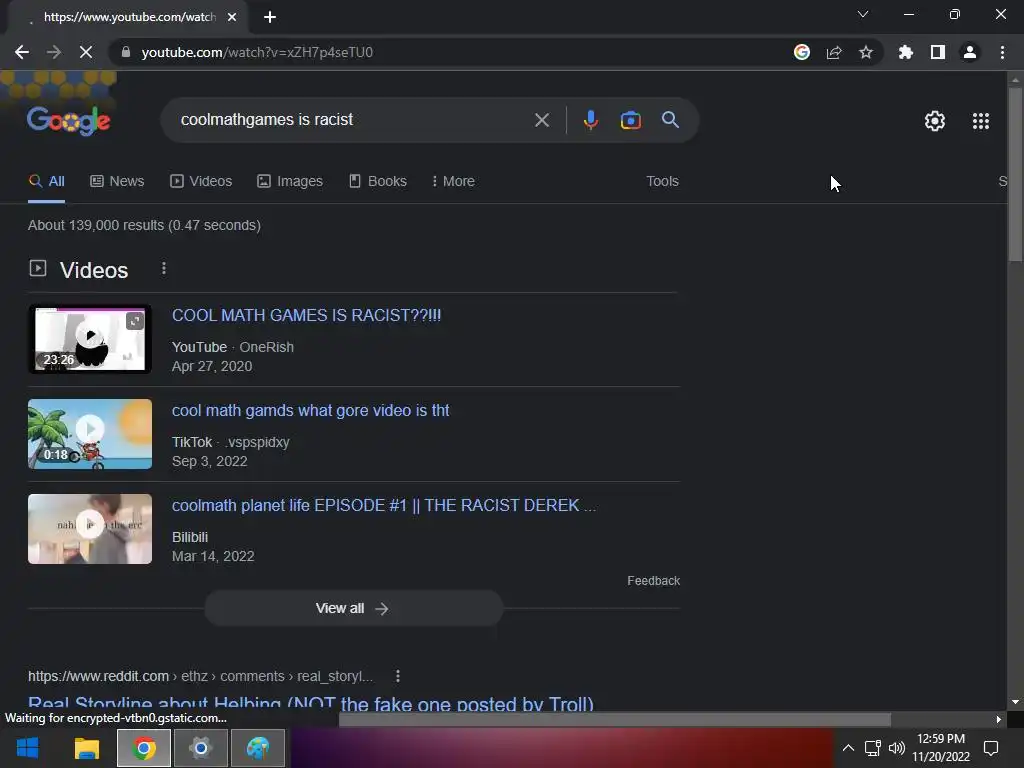
Task: Submit the search with magnifier icon
Action: (671, 120)
